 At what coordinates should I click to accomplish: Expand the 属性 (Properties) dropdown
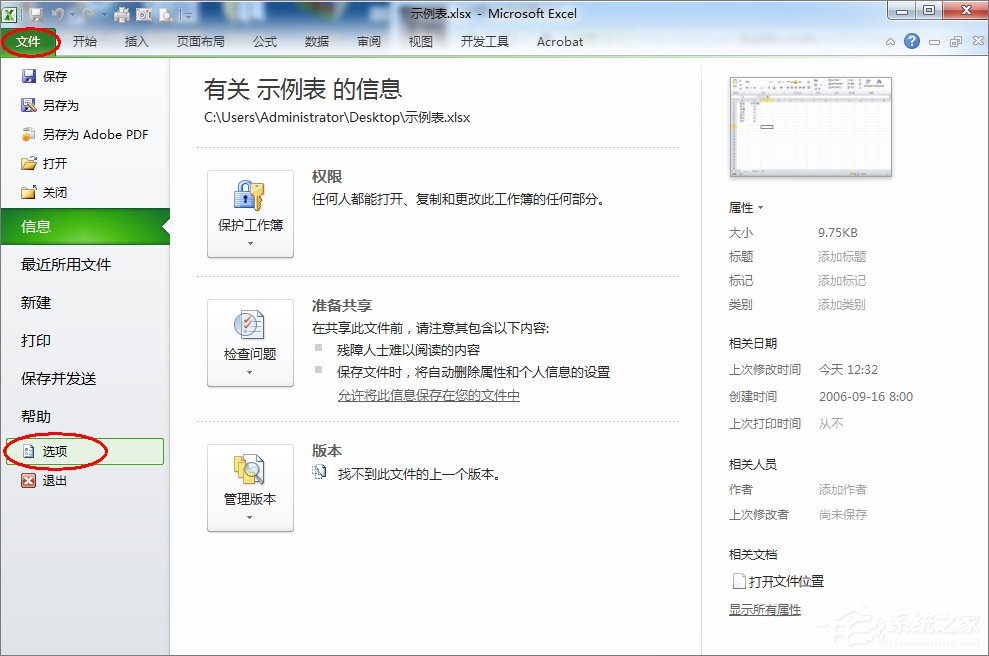[760, 207]
